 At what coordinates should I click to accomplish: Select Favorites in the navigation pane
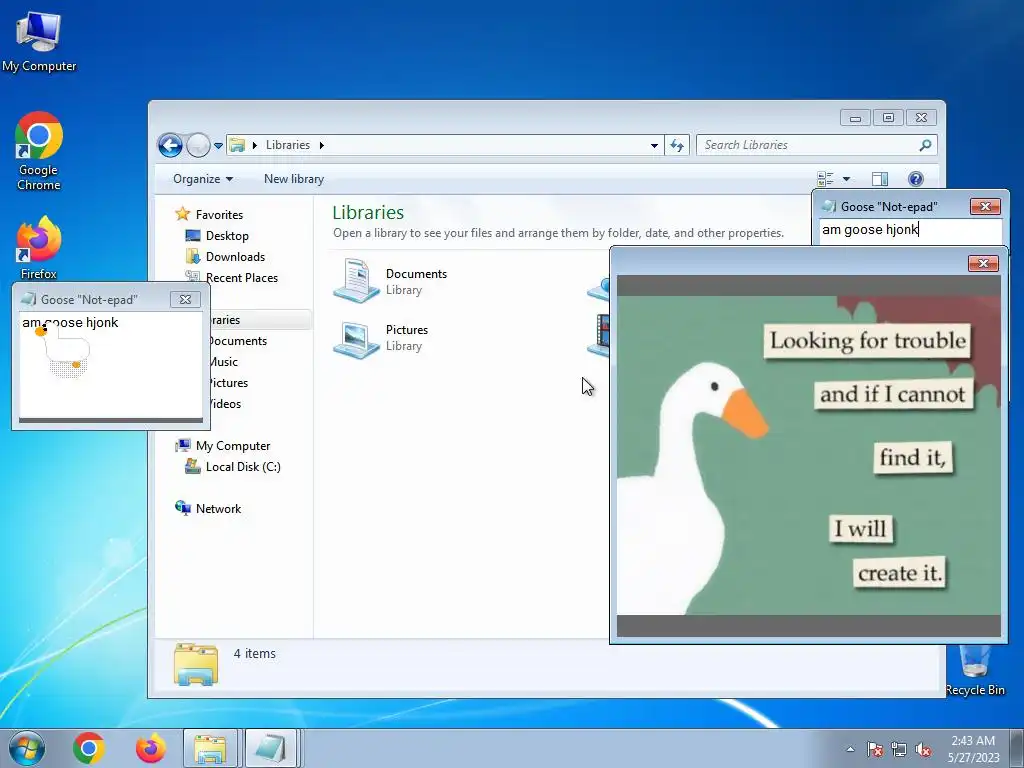pyautogui.click(x=210, y=214)
